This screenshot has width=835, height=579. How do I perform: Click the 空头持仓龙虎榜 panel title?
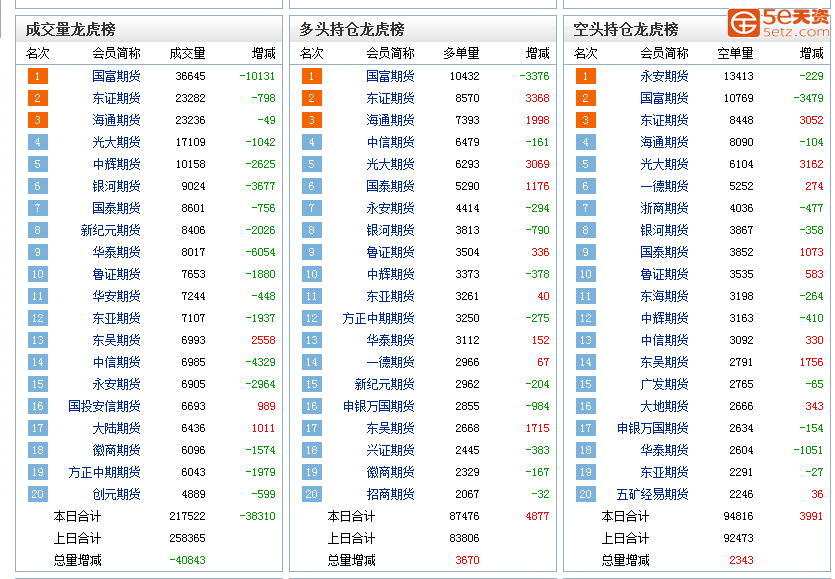(626, 29)
